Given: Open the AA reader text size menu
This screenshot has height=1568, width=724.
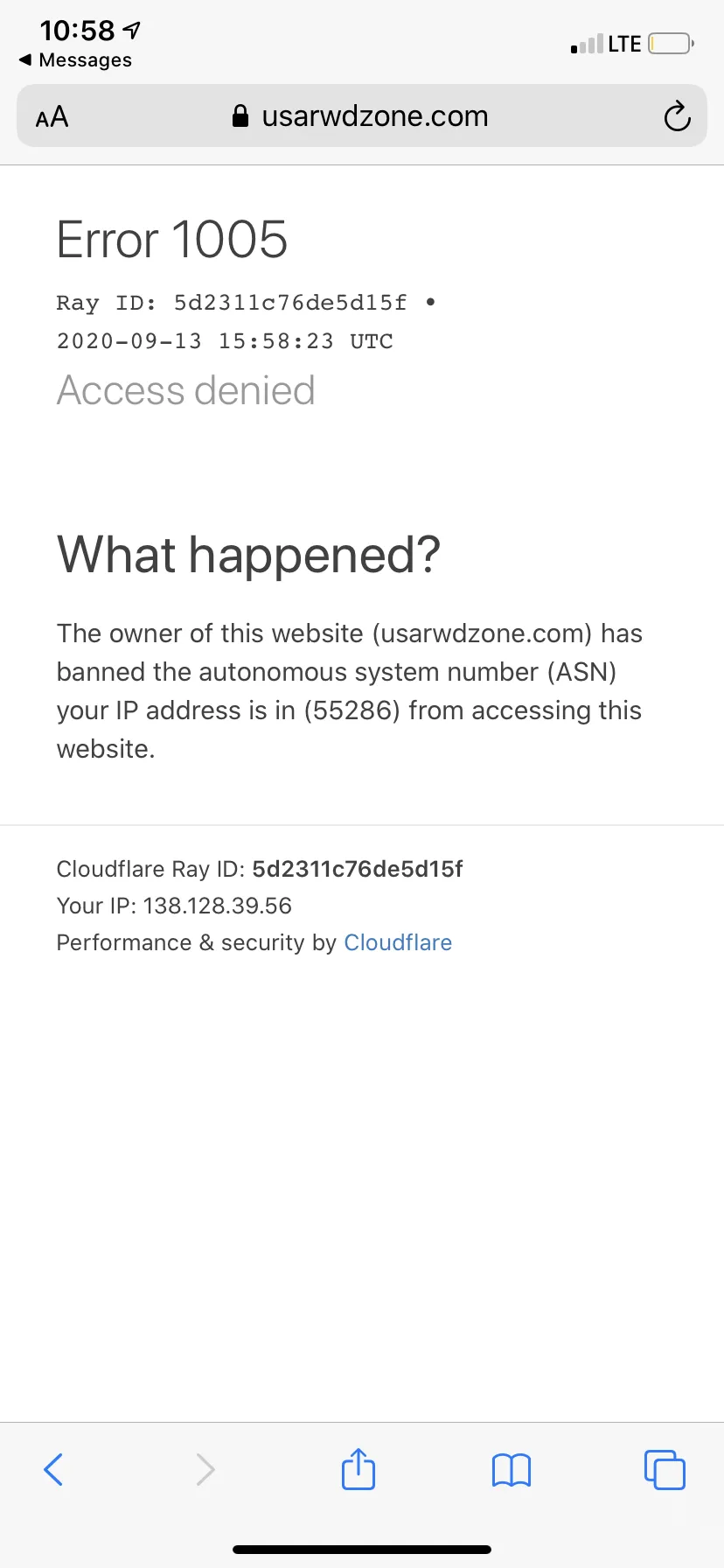Looking at the screenshot, I should point(52,116).
